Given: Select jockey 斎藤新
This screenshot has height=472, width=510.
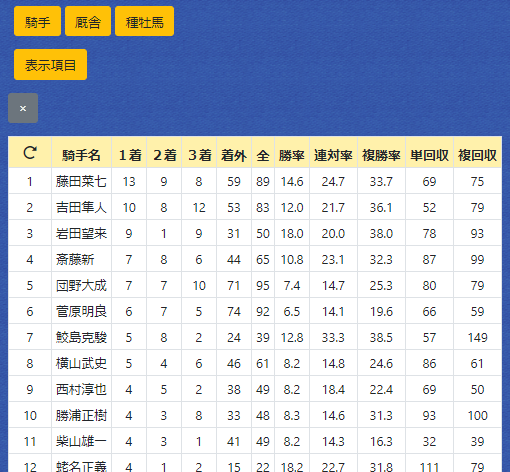Looking at the screenshot, I should (x=75, y=259).
